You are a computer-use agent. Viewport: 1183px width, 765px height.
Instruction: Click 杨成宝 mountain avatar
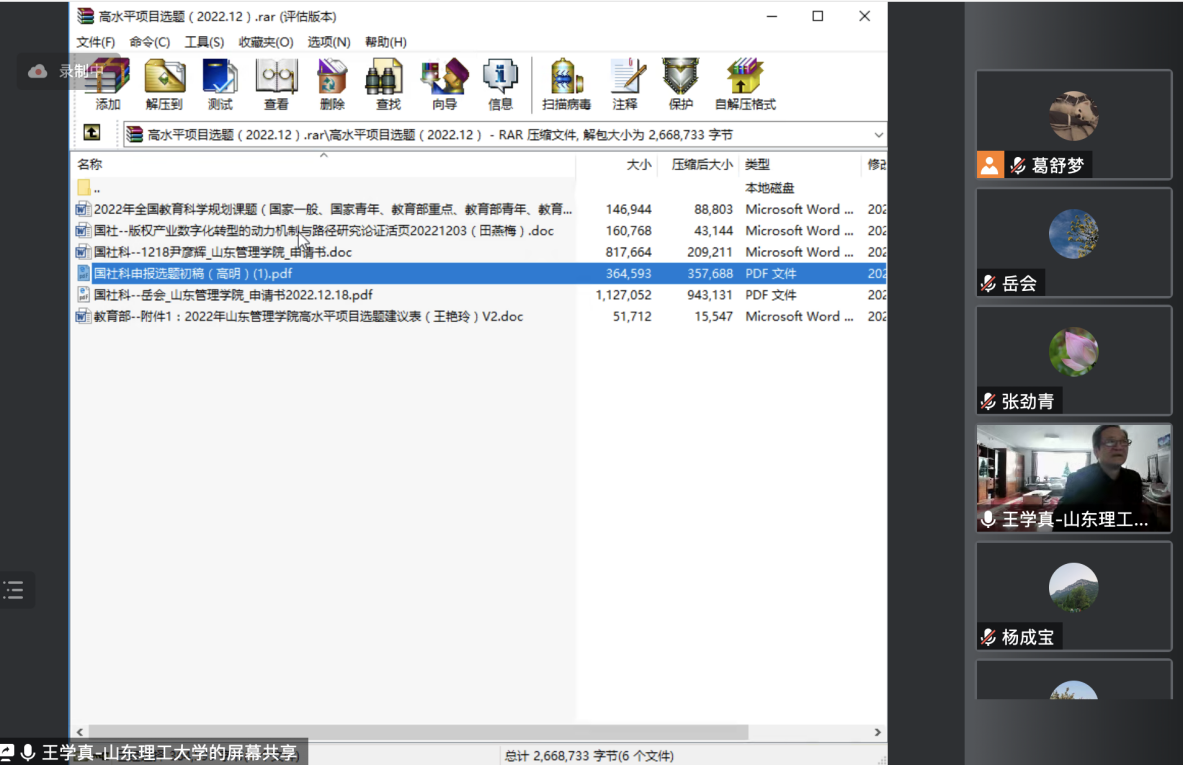coord(1074,588)
